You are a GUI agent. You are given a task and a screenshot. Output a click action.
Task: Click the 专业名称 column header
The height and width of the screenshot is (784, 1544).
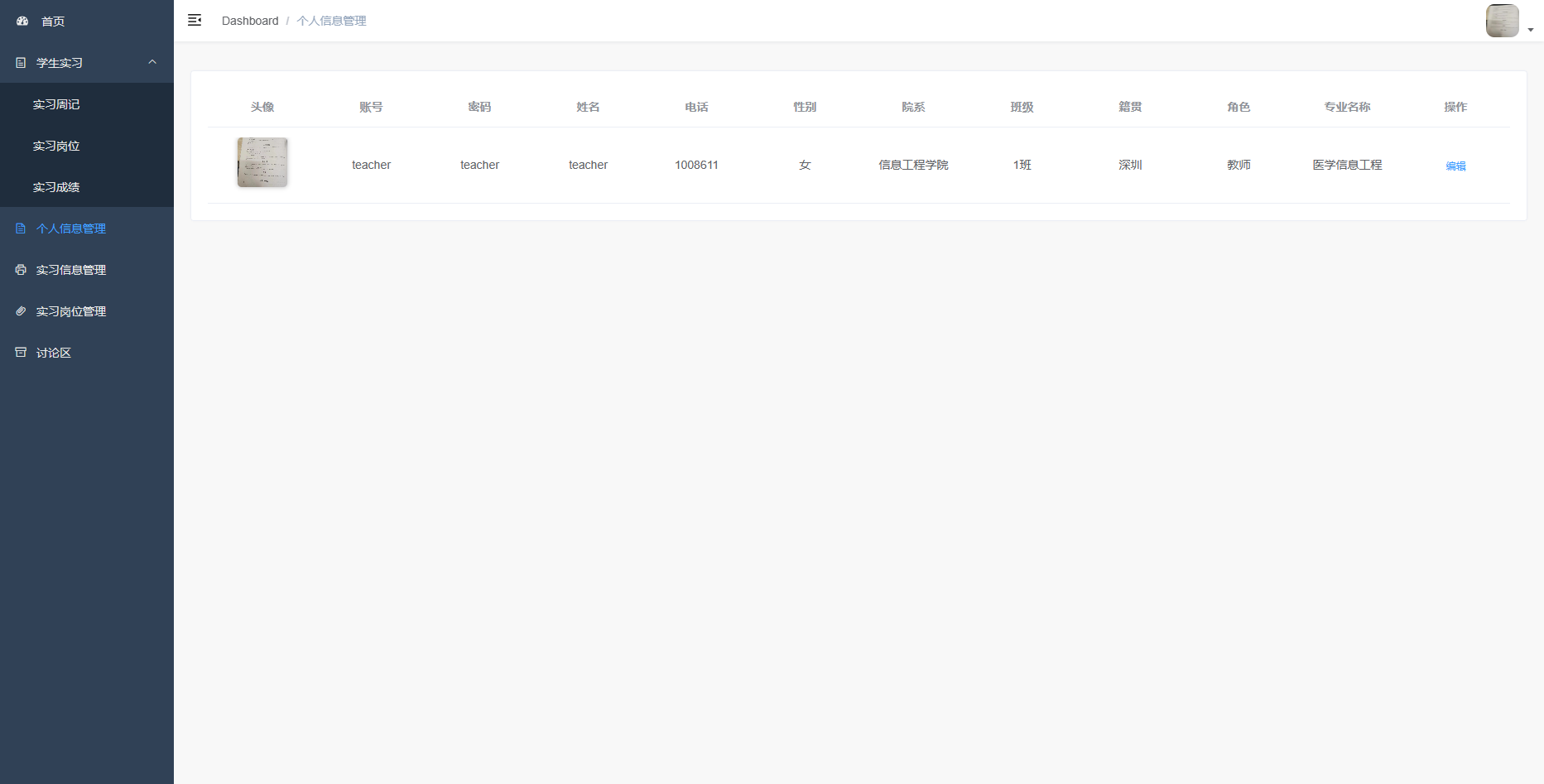[1346, 107]
